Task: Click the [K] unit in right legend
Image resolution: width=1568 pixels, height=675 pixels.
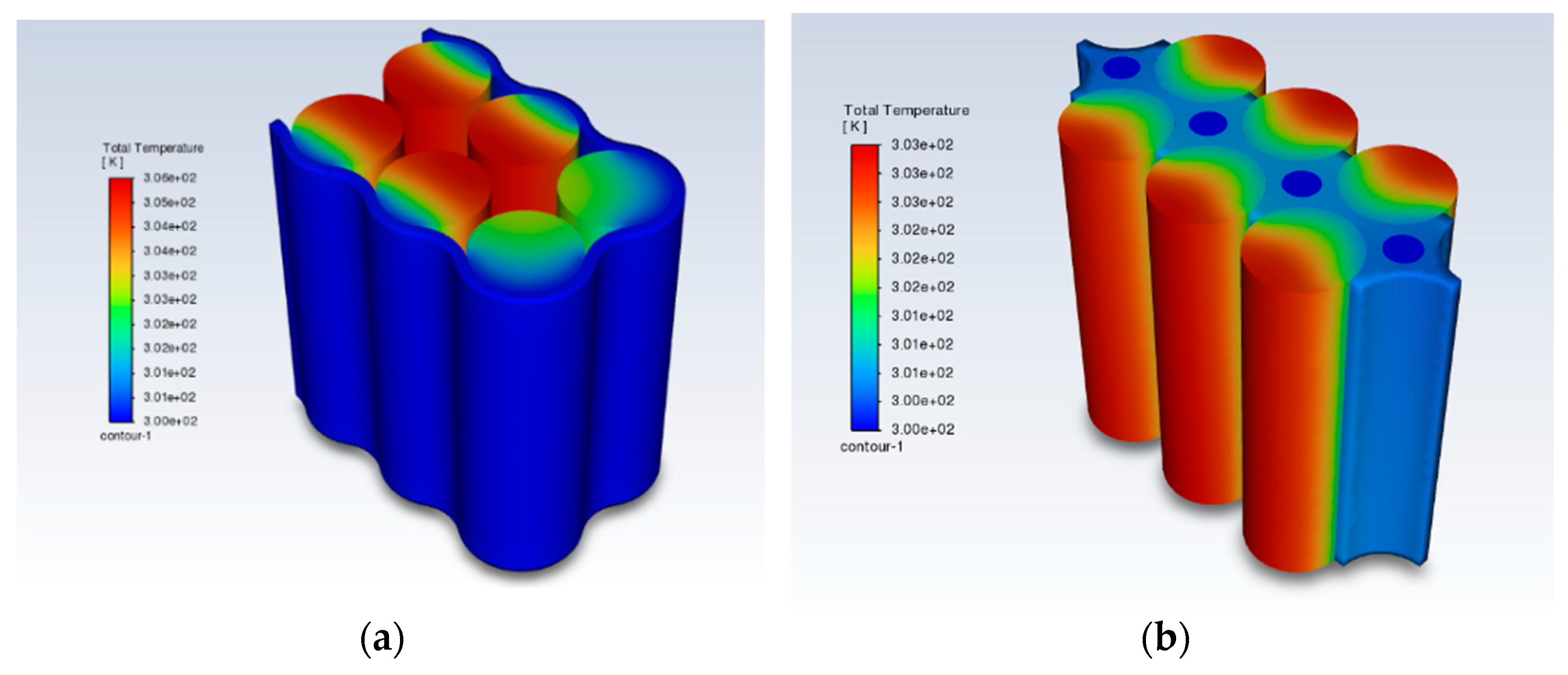Action: (855, 127)
